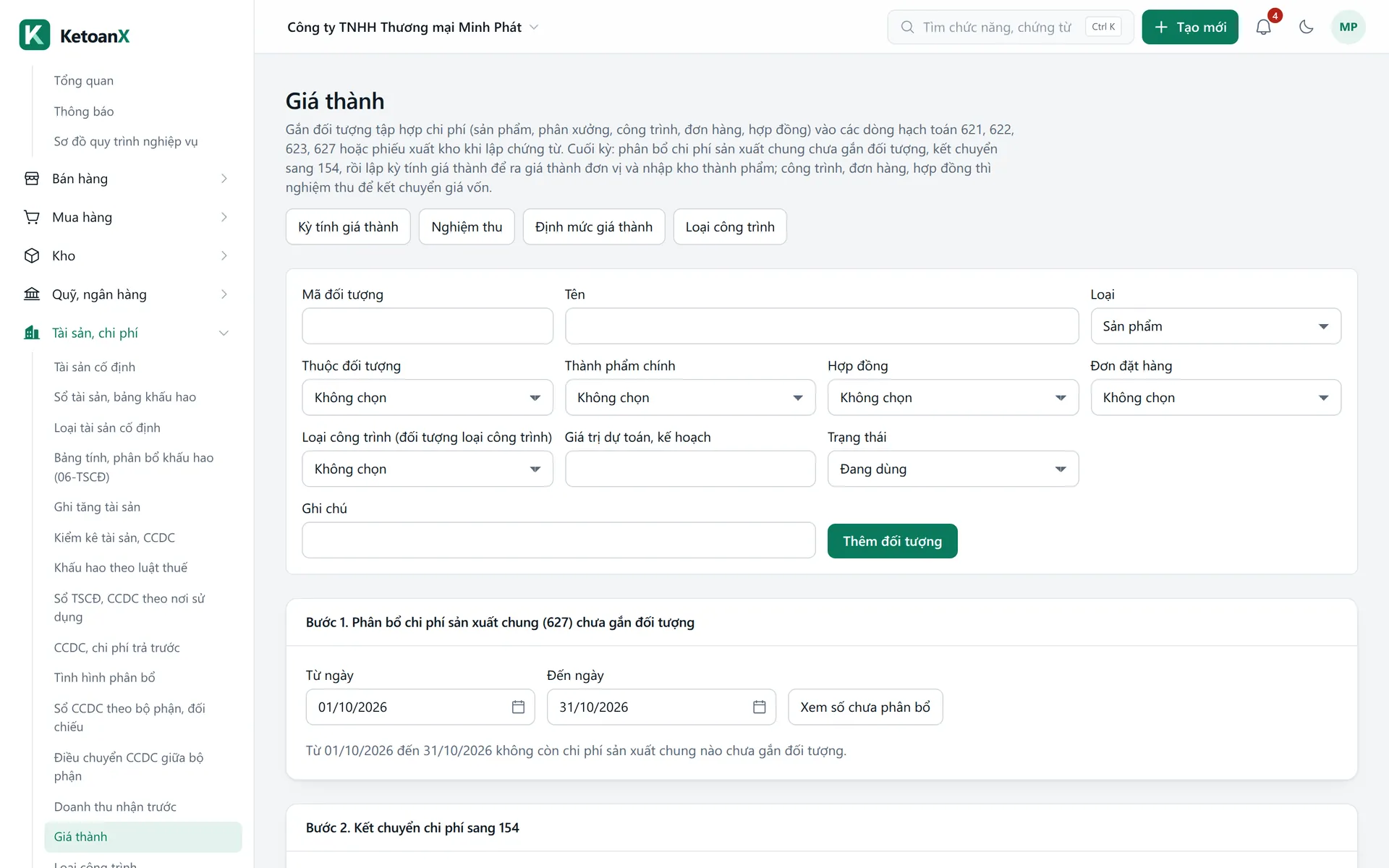This screenshot has width=1389, height=868.
Task: Expand the Mua hàng menu chevron
Action: pyautogui.click(x=224, y=217)
